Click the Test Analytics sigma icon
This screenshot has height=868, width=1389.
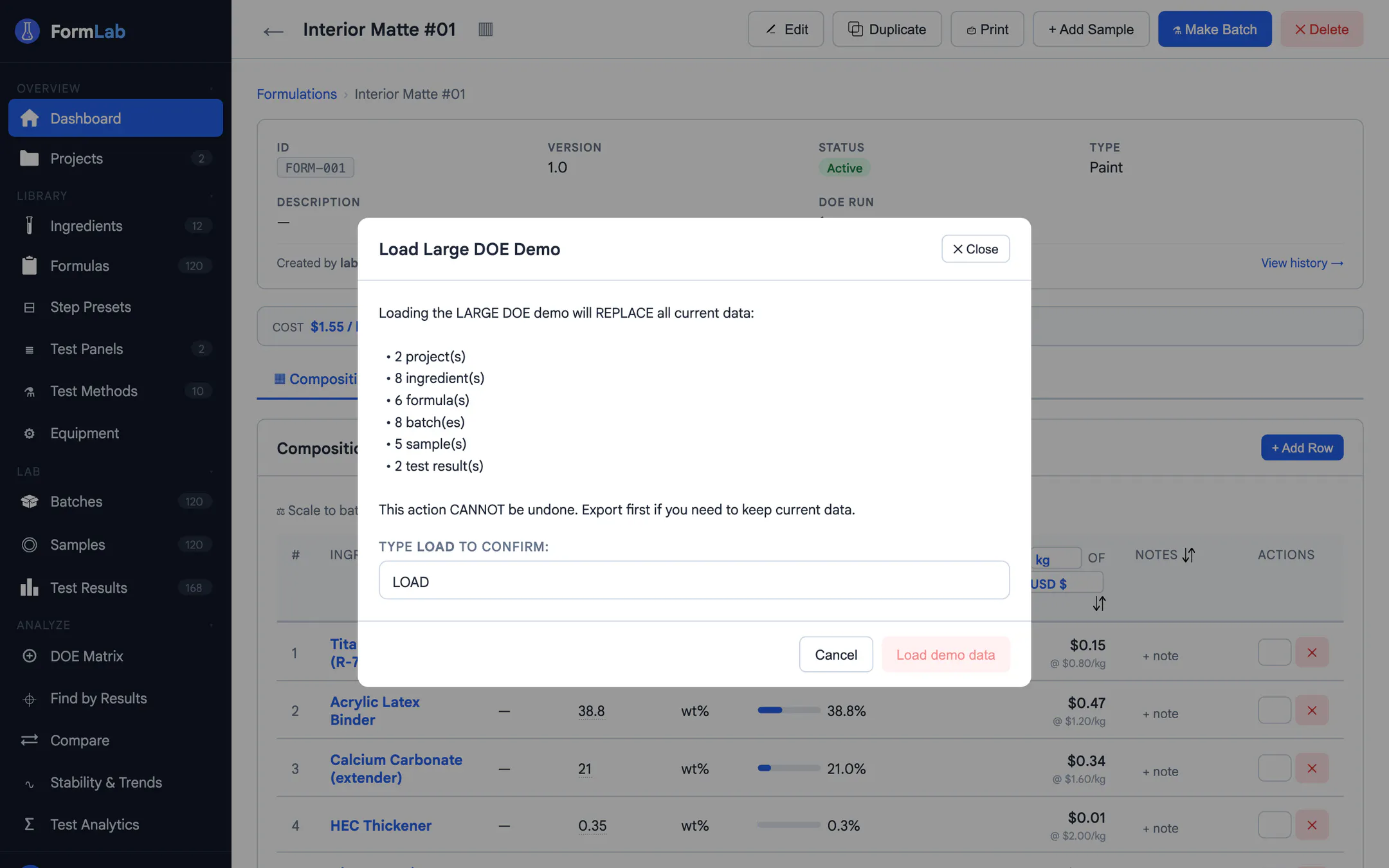click(x=29, y=824)
